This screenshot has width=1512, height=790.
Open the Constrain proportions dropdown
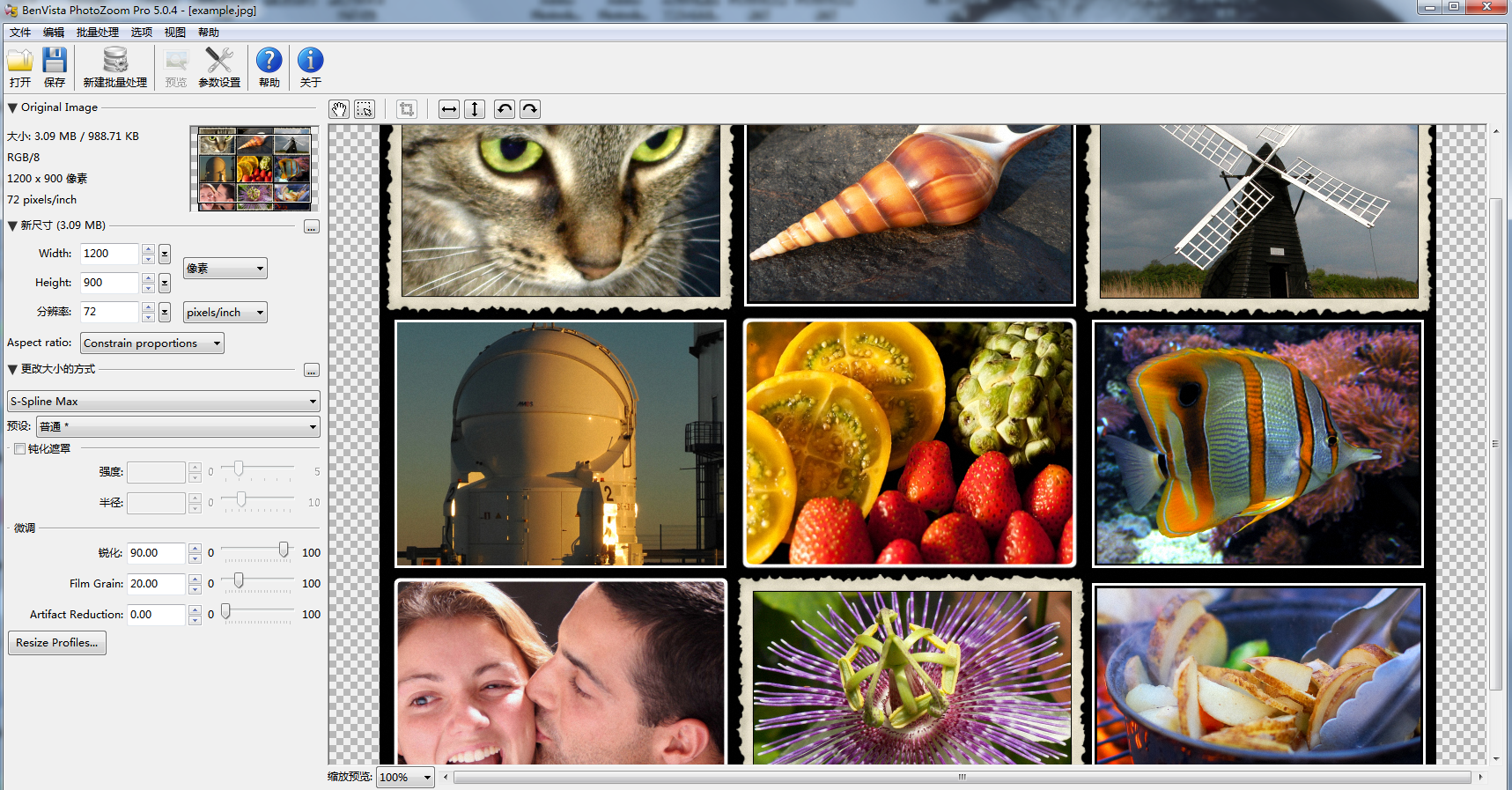pyautogui.click(x=152, y=343)
